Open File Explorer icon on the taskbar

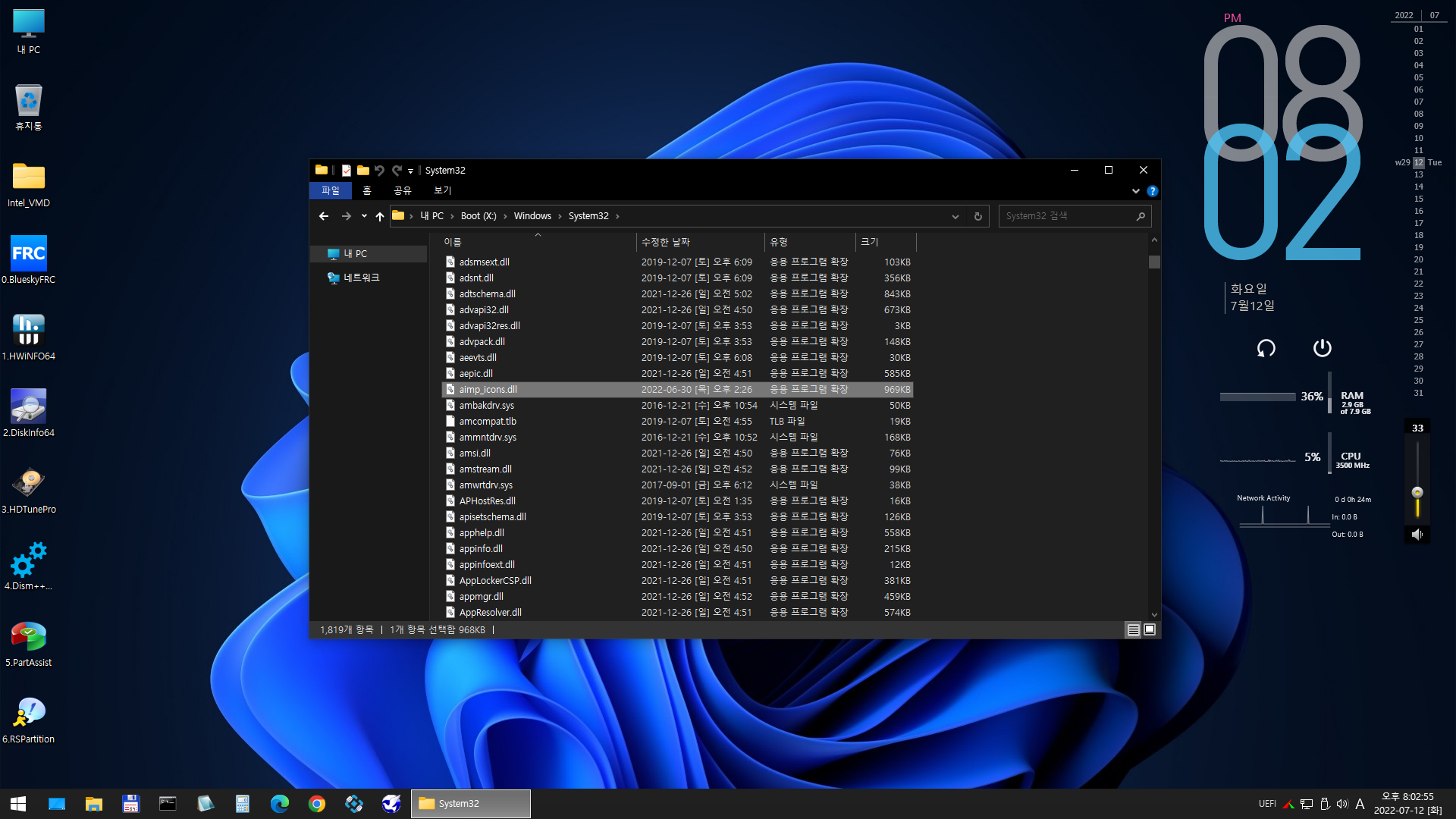(93, 804)
